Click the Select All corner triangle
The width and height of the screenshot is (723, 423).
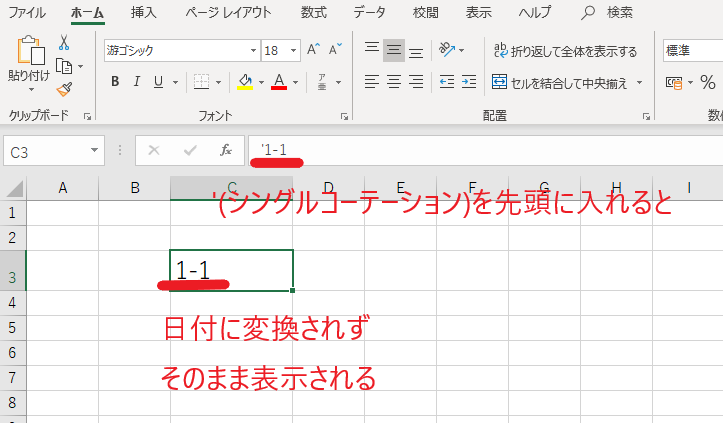pyautogui.click(x=14, y=189)
